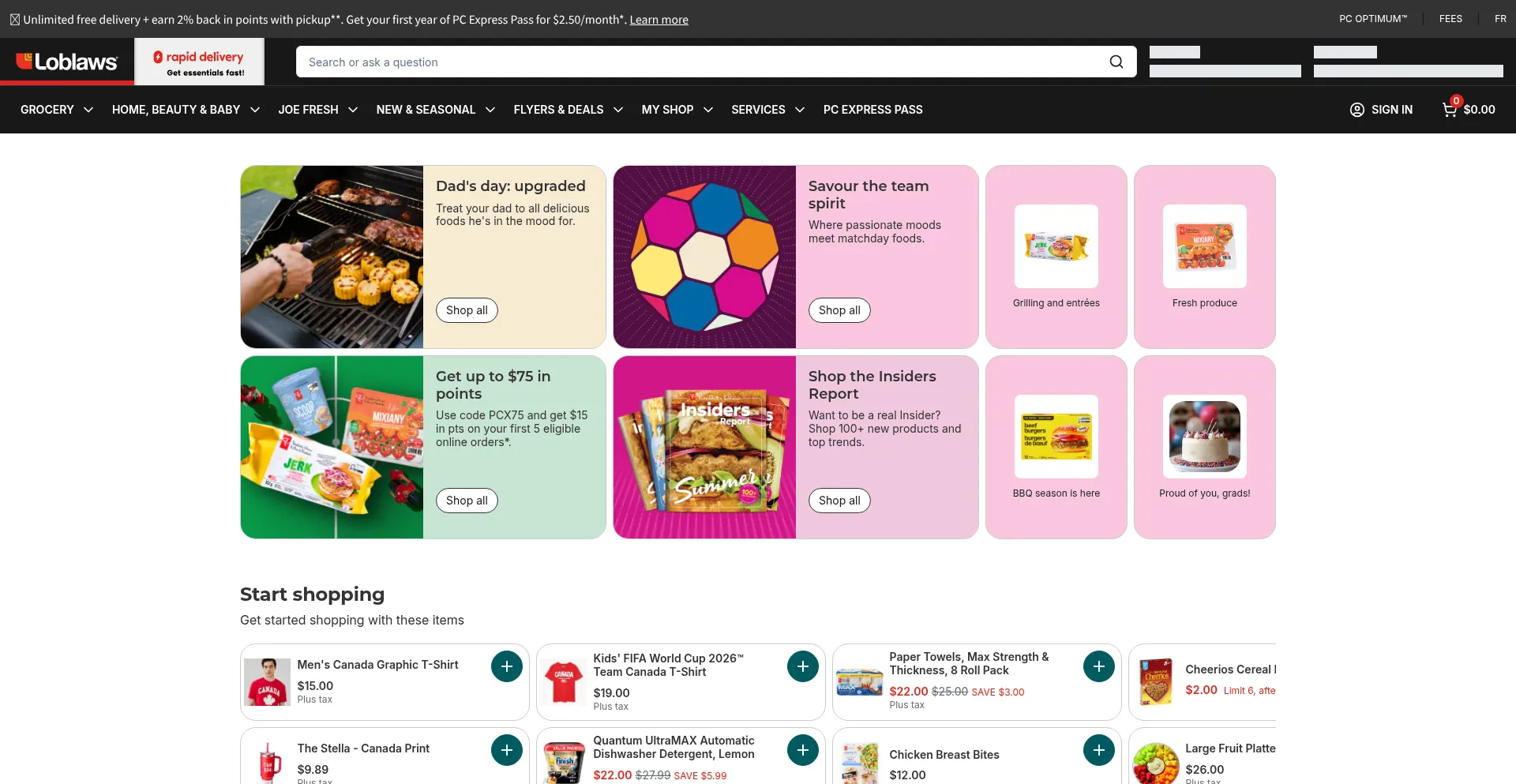
Task: Open the rapid delivery tab
Action: (x=199, y=62)
